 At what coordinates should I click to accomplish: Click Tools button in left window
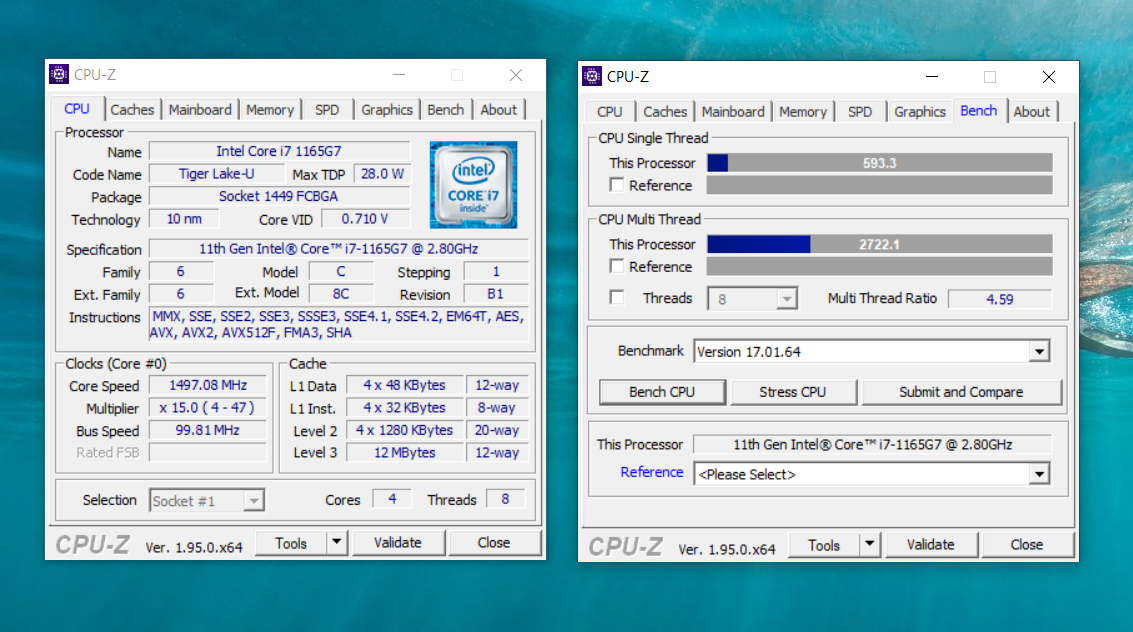(x=291, y=542)
